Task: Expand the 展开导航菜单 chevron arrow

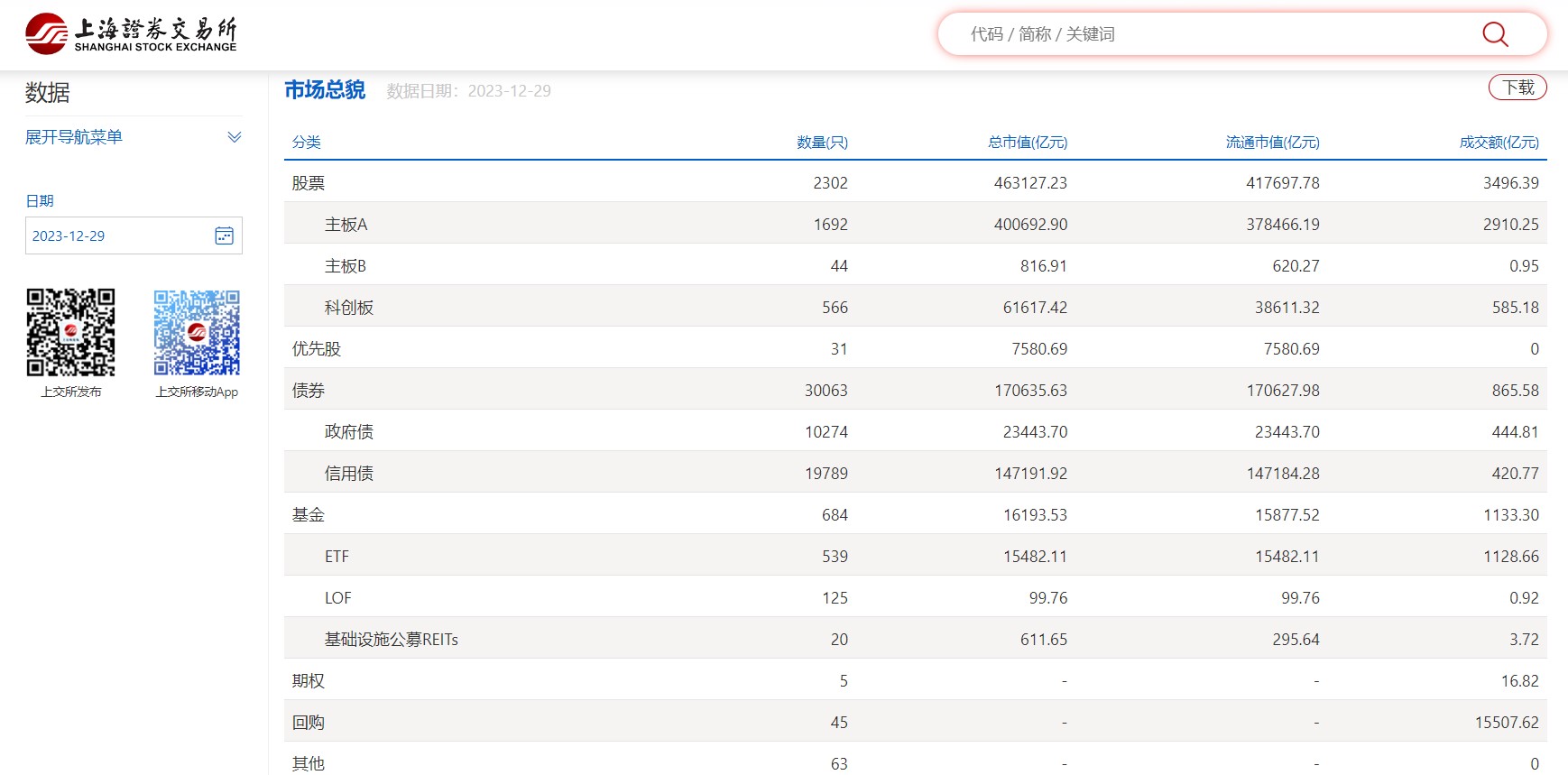Action: point(234,137)
